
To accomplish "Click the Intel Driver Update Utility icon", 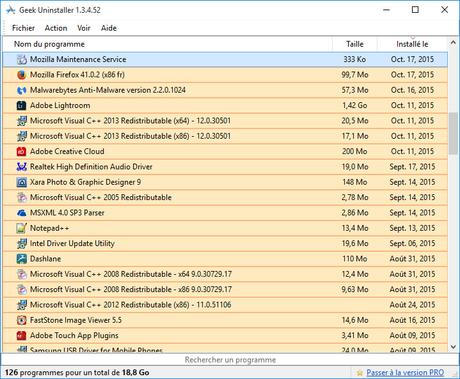I will (22, 243).
